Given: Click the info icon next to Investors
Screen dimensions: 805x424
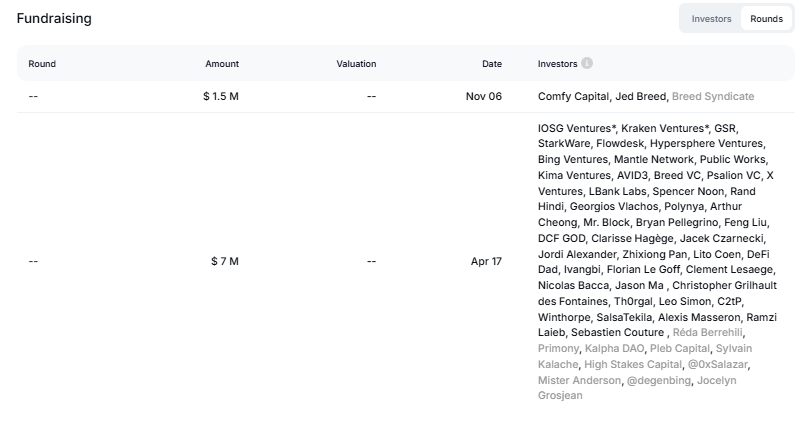Looking at the screenshot, I should coord(587,63).
